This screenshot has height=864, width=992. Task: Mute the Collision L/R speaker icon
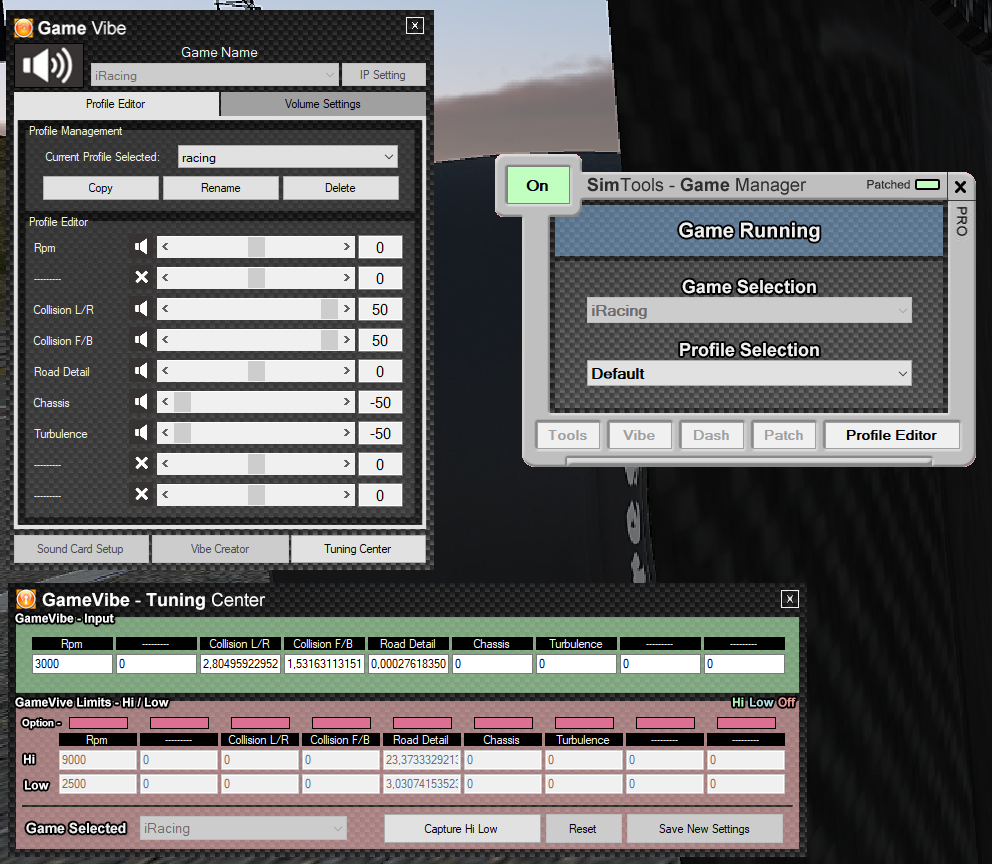tap(142, 309)
